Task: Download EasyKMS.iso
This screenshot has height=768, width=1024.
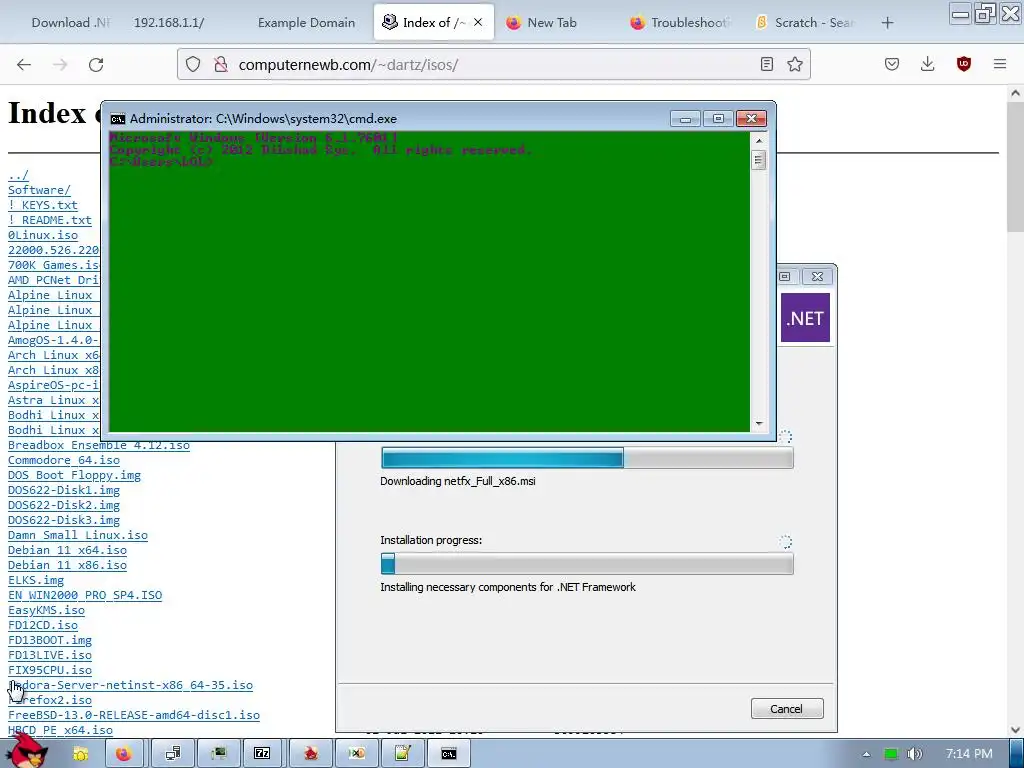Action: pyautogui.click(x=46, y=610)
